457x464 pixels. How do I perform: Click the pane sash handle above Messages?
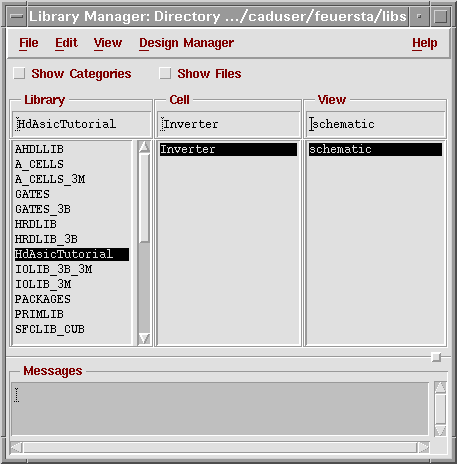[436, 357]
